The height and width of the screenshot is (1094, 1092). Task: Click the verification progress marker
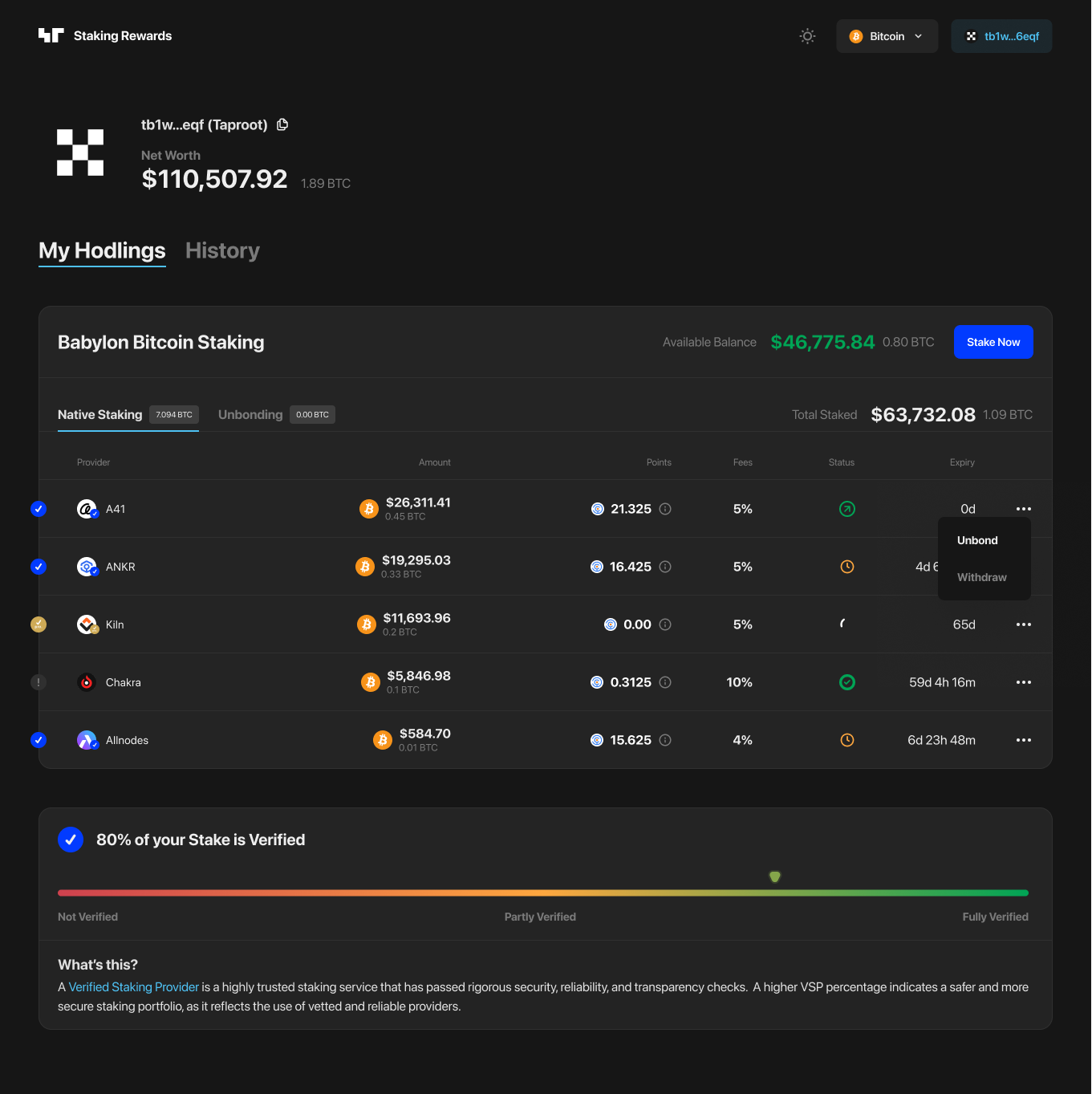775,876
